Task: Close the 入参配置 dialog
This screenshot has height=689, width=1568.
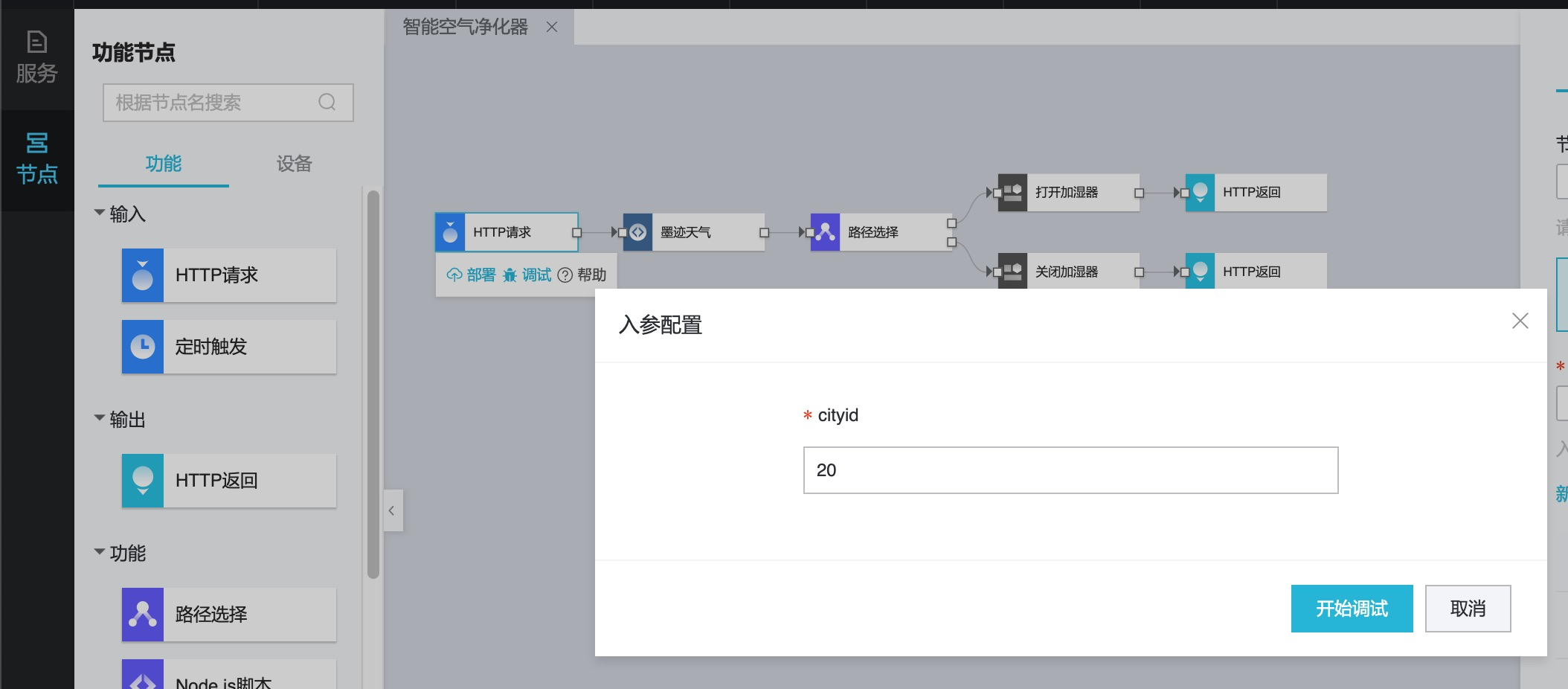Action: point(1520,321)
